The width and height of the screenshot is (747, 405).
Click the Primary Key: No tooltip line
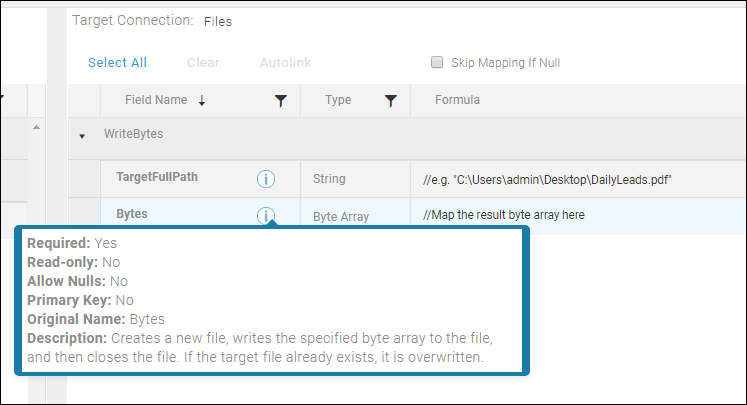click(x=81, y=300)
